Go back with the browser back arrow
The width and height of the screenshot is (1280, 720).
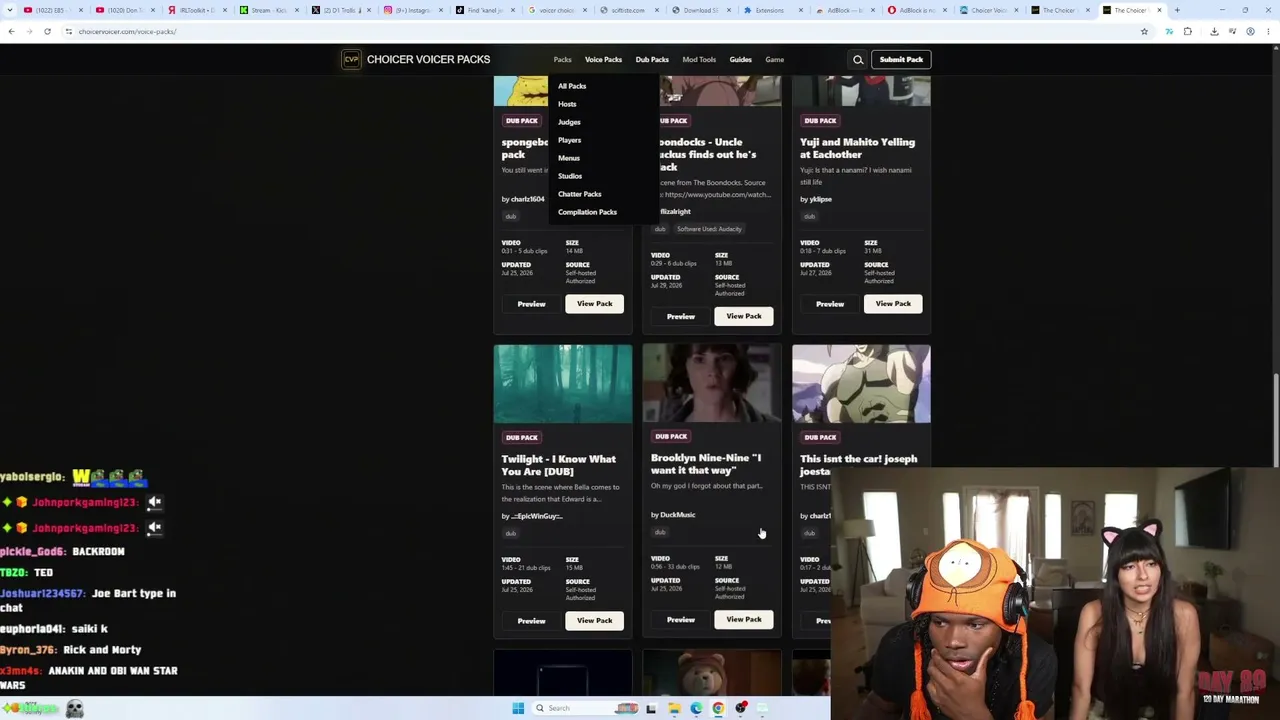click(11, 32)
